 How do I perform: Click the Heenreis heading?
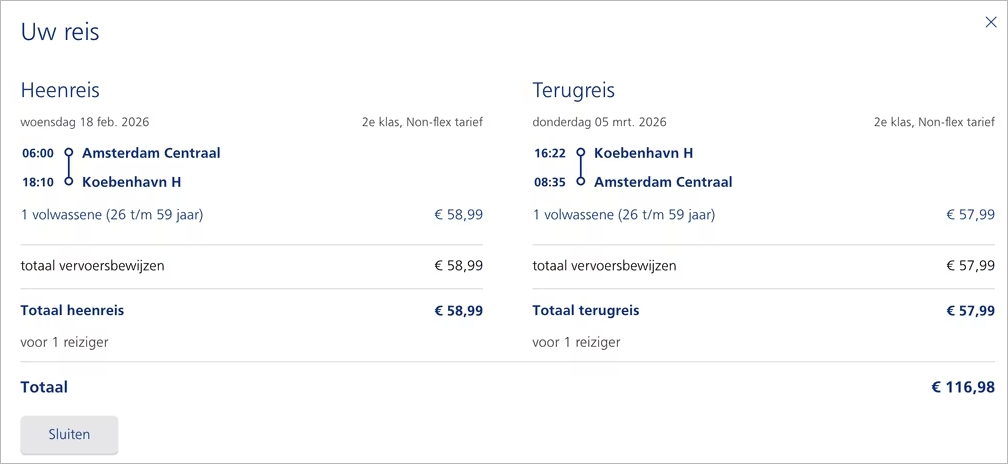(60, 91)
